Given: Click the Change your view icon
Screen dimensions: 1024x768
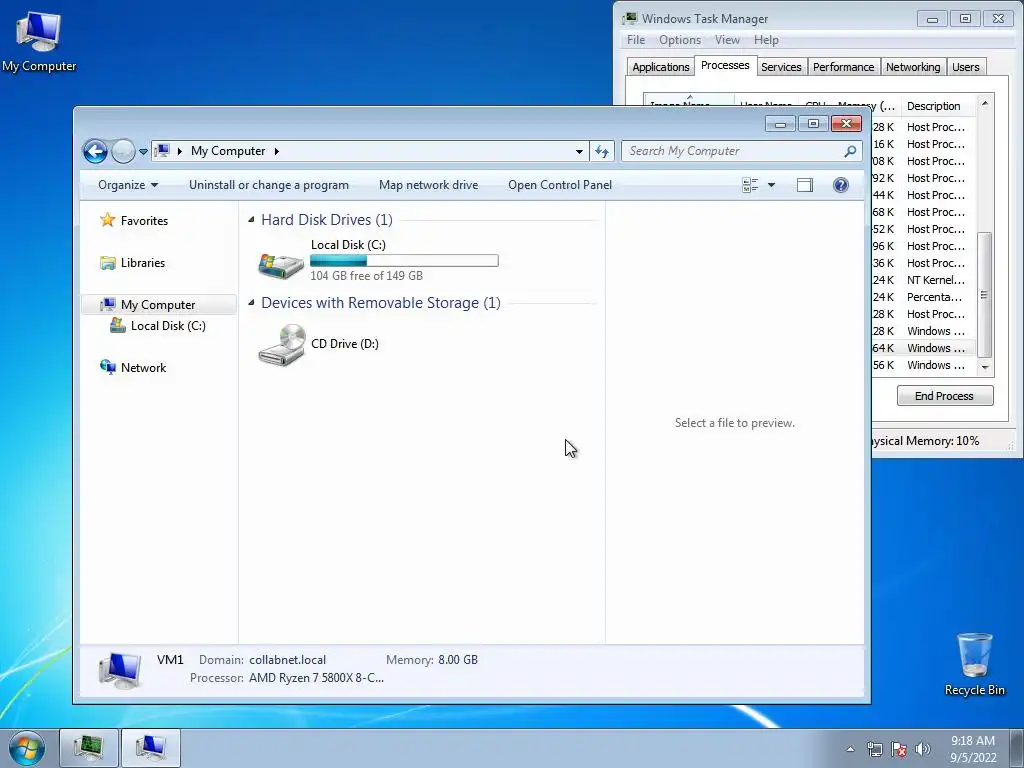Looking at the screenshot, I should click(x=750, y=185).
